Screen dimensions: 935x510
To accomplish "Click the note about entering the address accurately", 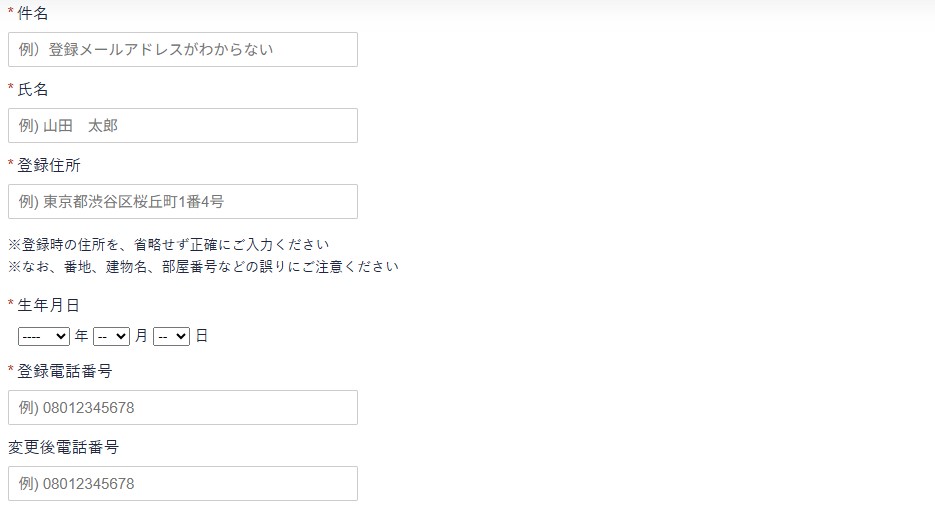I will [x=169, y=244].
